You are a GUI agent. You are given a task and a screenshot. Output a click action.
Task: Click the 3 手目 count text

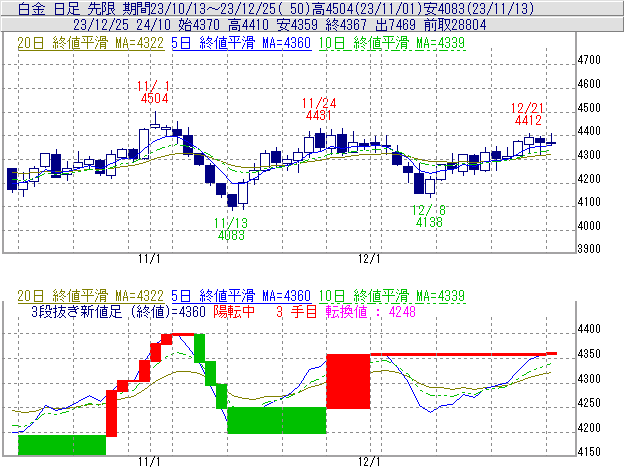click(296, 311)
